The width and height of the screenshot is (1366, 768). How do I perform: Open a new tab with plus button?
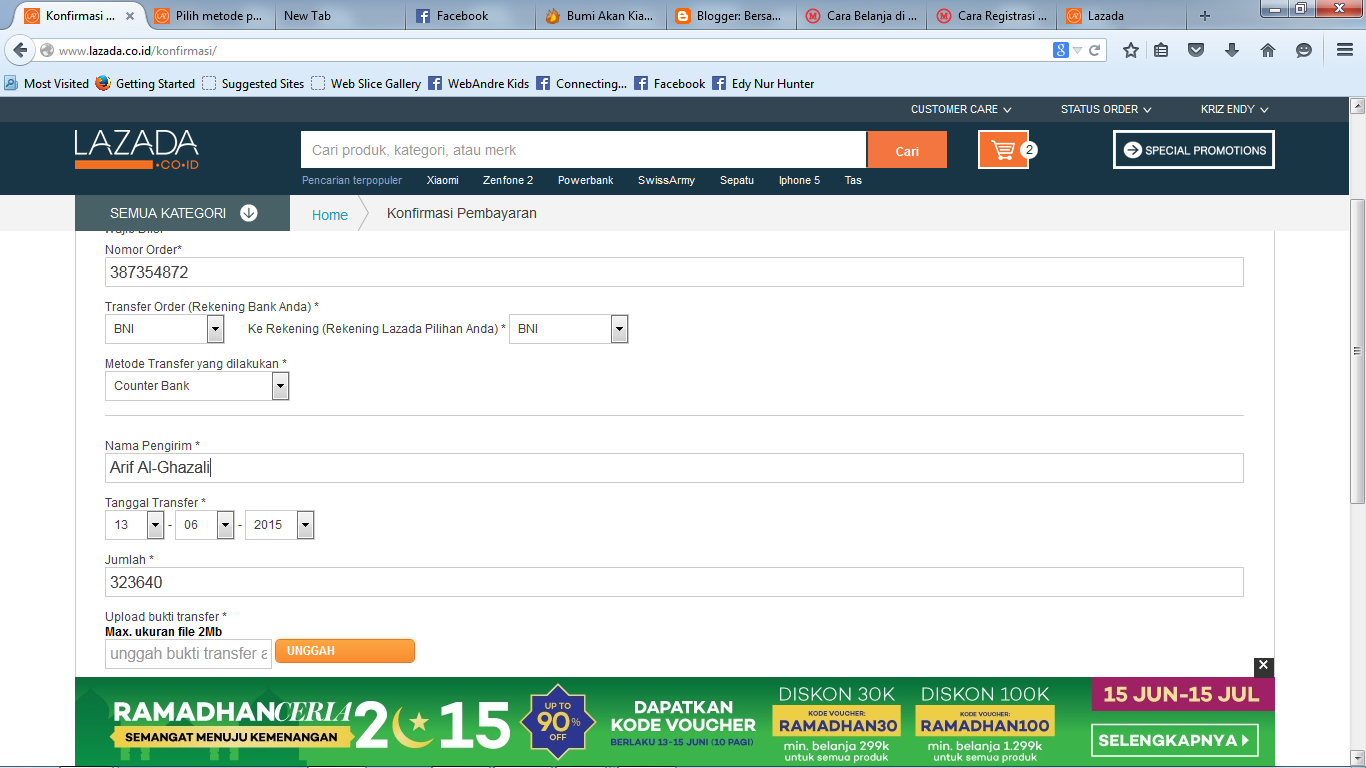coord(1205,16)
